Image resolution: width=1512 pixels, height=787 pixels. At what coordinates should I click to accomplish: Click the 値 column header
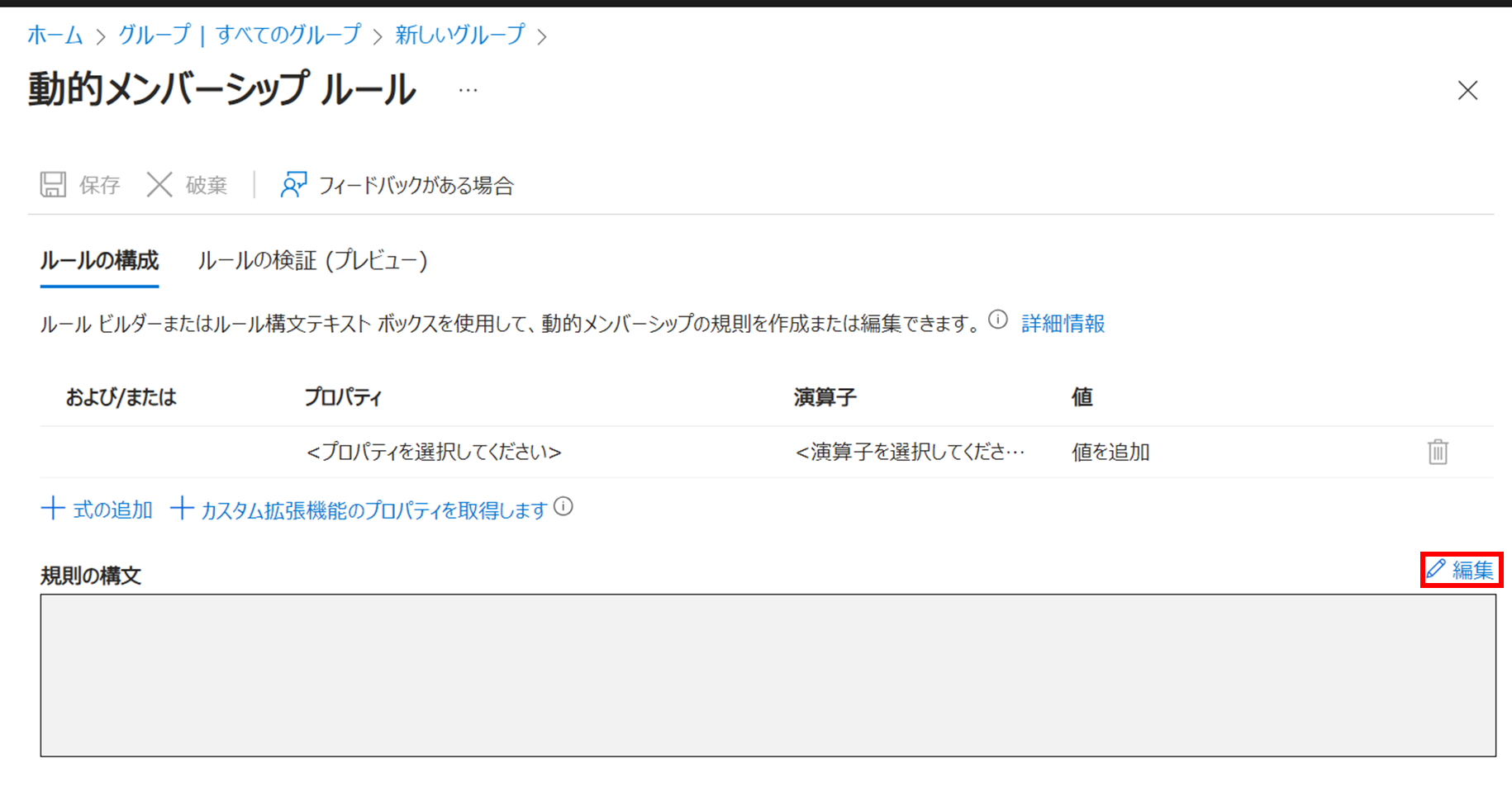pos(1082,397)
